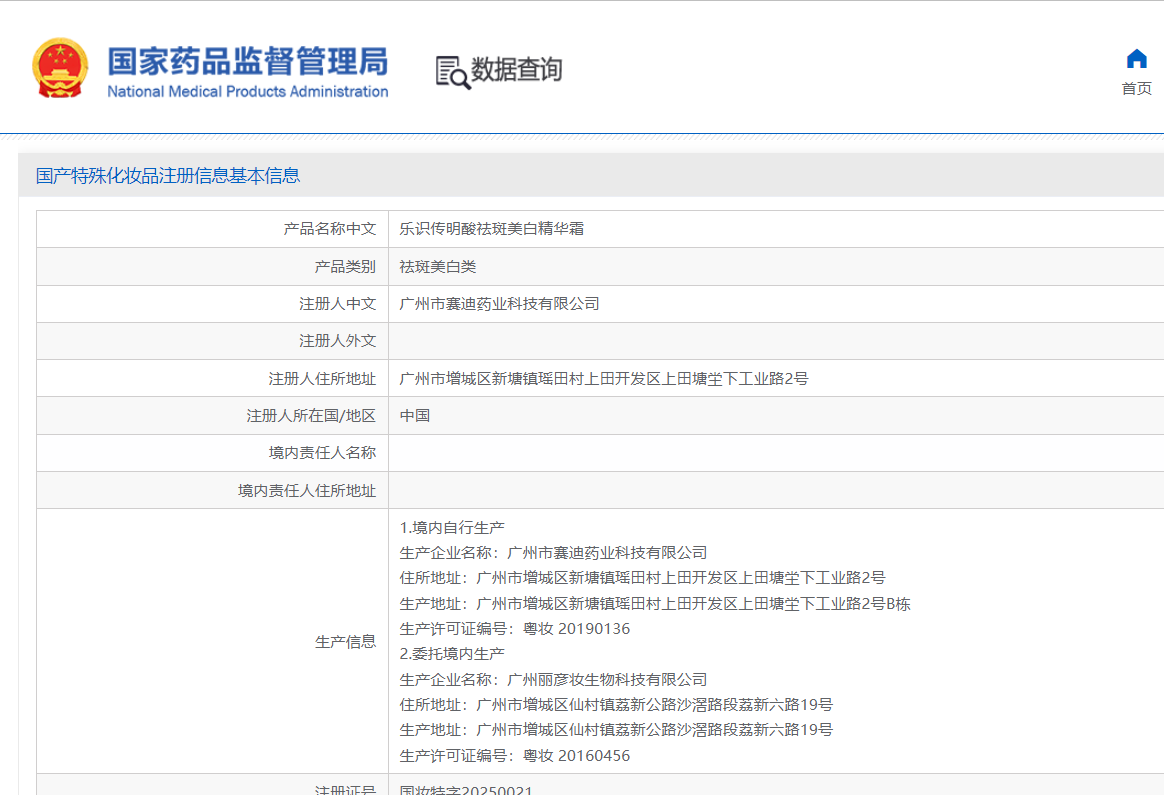Click the national emblem logo
Screen dimensions: 1164x795
point(60,68)
